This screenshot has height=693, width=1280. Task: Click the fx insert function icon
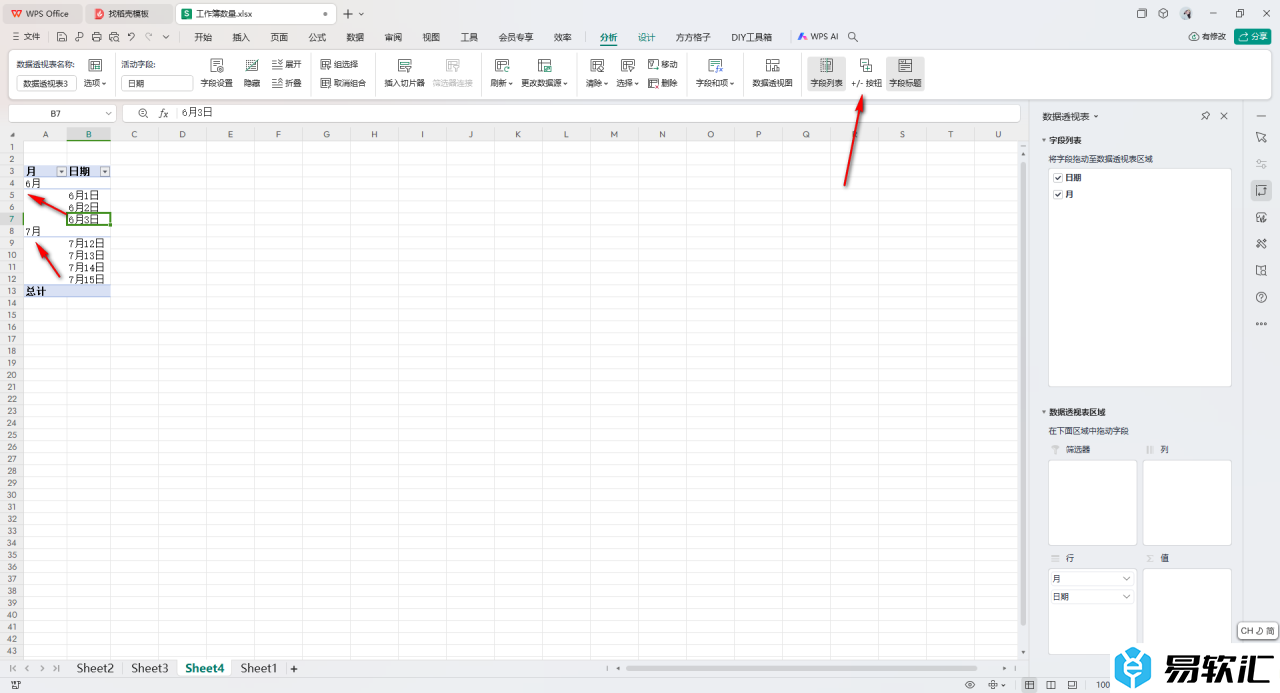[x=164, y=114]
